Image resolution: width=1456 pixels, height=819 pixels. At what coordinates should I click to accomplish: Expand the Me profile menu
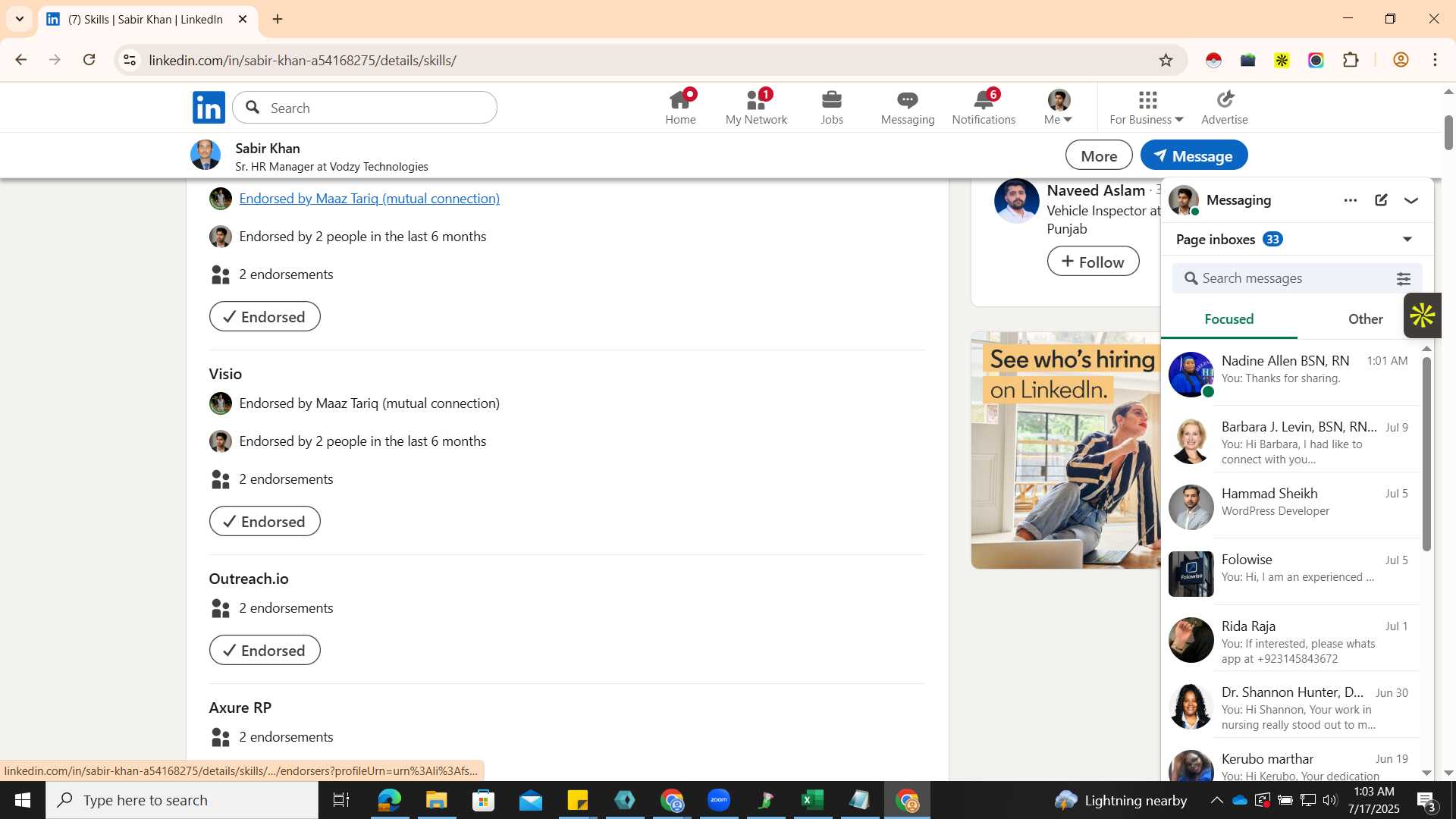(x=1059, y=107)
